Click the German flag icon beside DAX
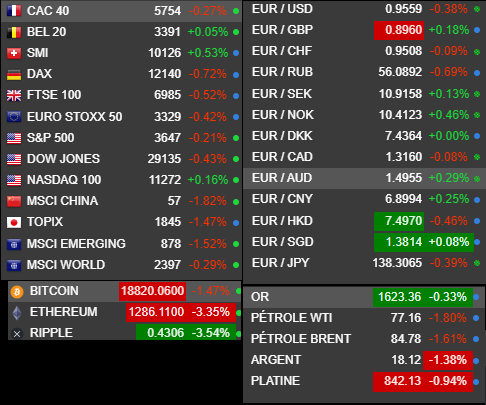The width and height of the screenshot is (486, 405). (x=14, y=74)
